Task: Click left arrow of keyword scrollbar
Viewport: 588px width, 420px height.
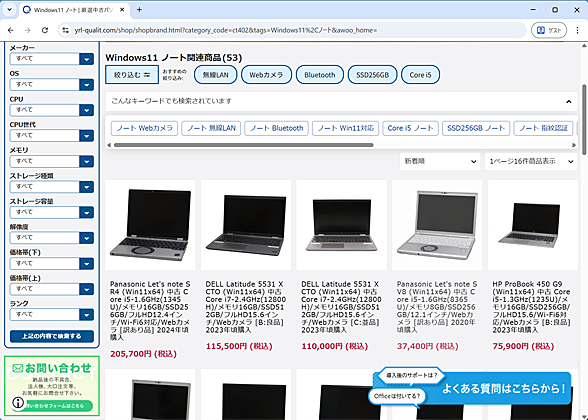Action: coord(109,145)
